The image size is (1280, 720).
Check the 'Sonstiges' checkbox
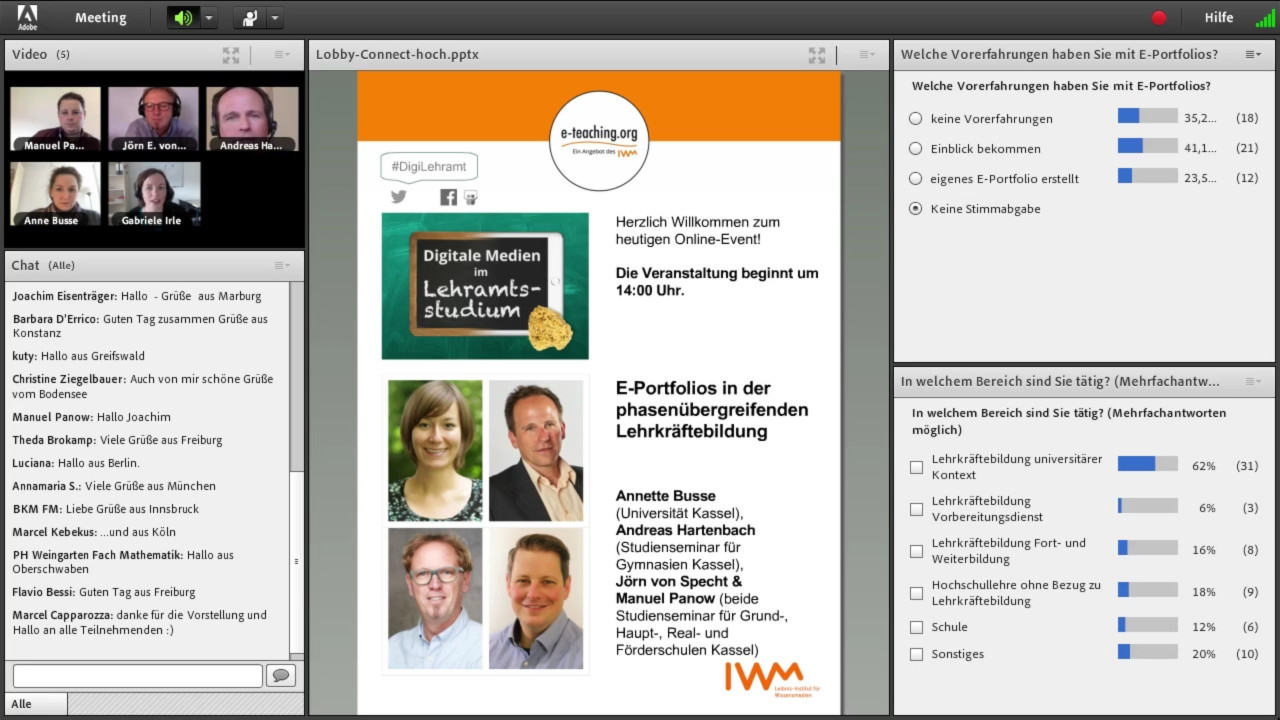[916, 655]
